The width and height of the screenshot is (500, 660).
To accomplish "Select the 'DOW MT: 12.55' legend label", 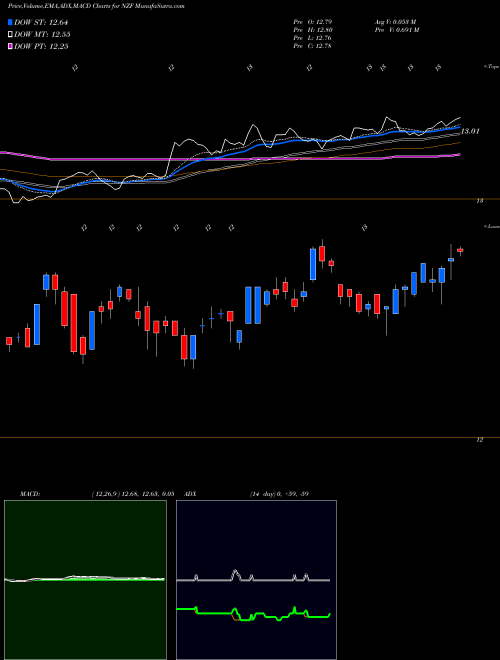I will click(42, 35).
